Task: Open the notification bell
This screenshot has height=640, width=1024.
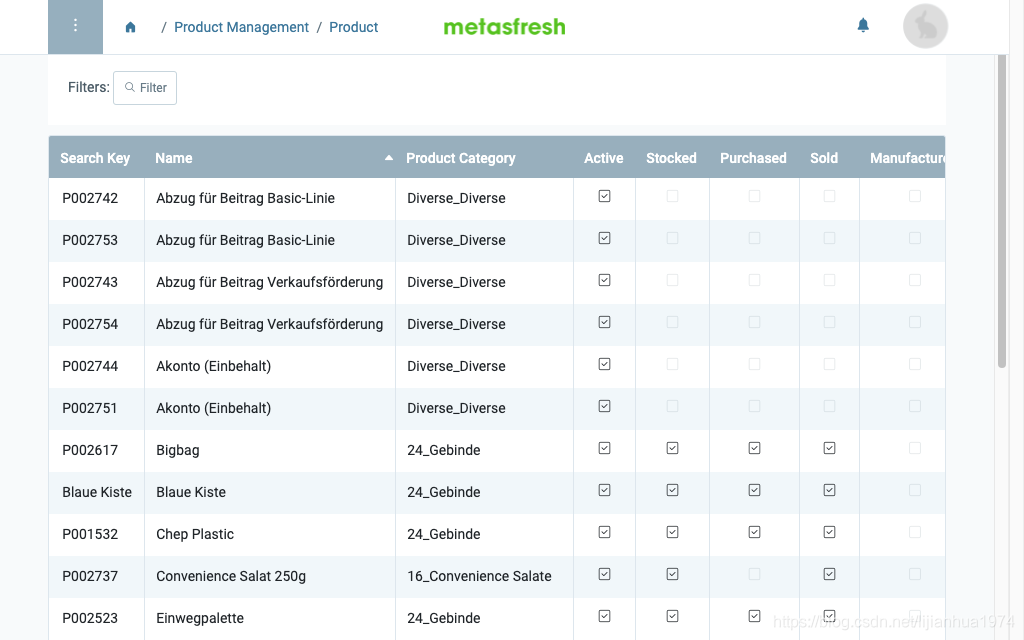Action: pyautogui.click(x=863, y=25)
